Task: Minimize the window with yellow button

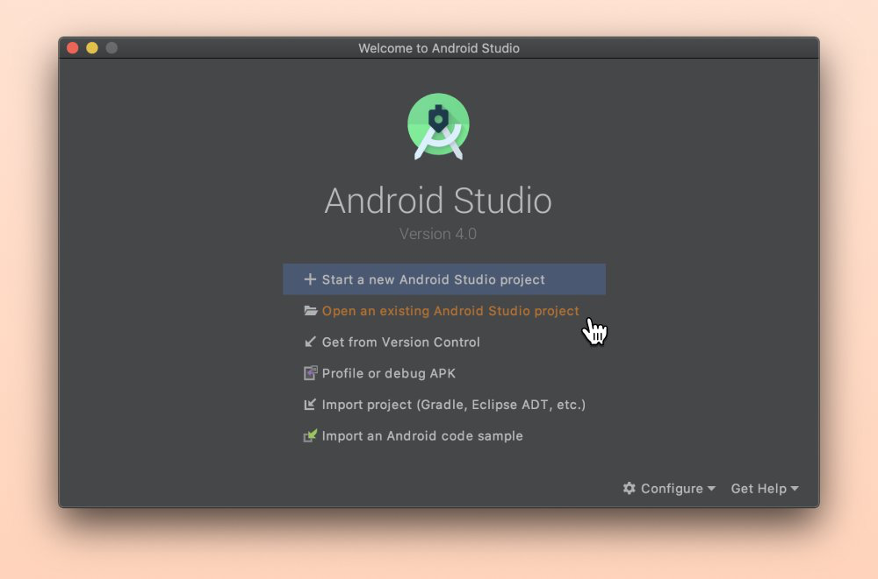Action: [x=92, y=48]
